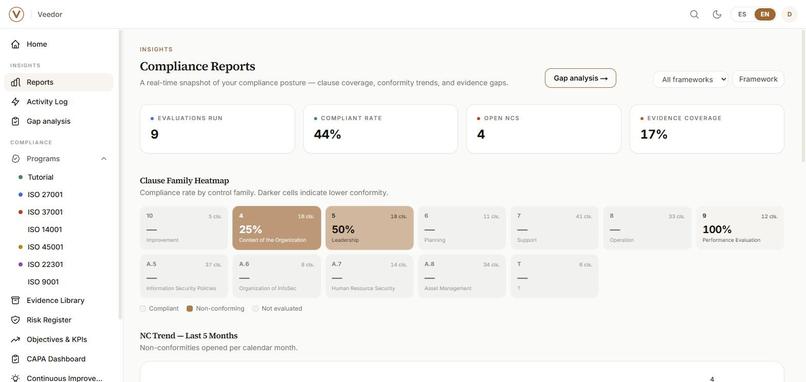Click the Objectives & KPIs trend icon
The image size is (806, 382).
(15, 339)
